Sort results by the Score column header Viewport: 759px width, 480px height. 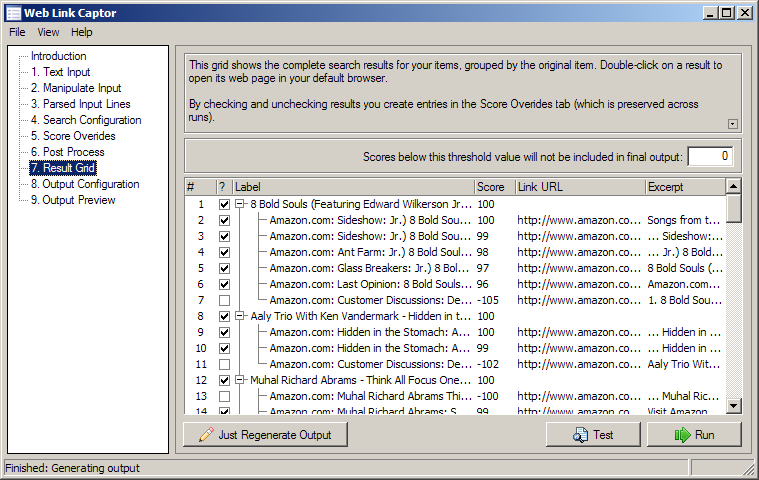click(494, 187)
